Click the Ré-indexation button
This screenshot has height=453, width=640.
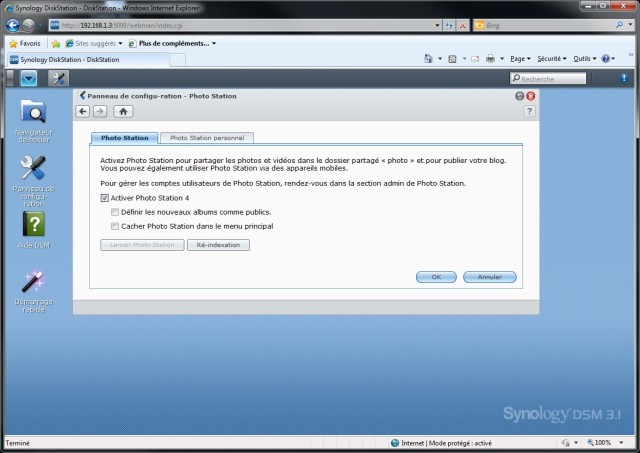218,245
